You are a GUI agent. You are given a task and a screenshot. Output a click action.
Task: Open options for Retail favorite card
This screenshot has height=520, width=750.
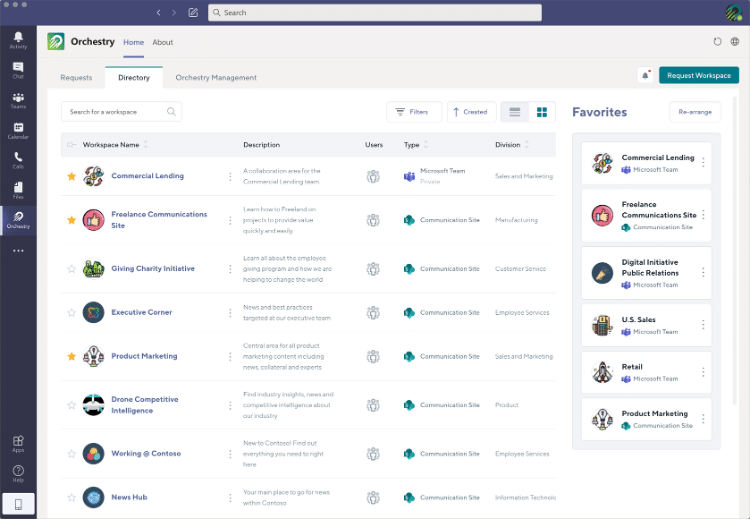coord(703,372)
